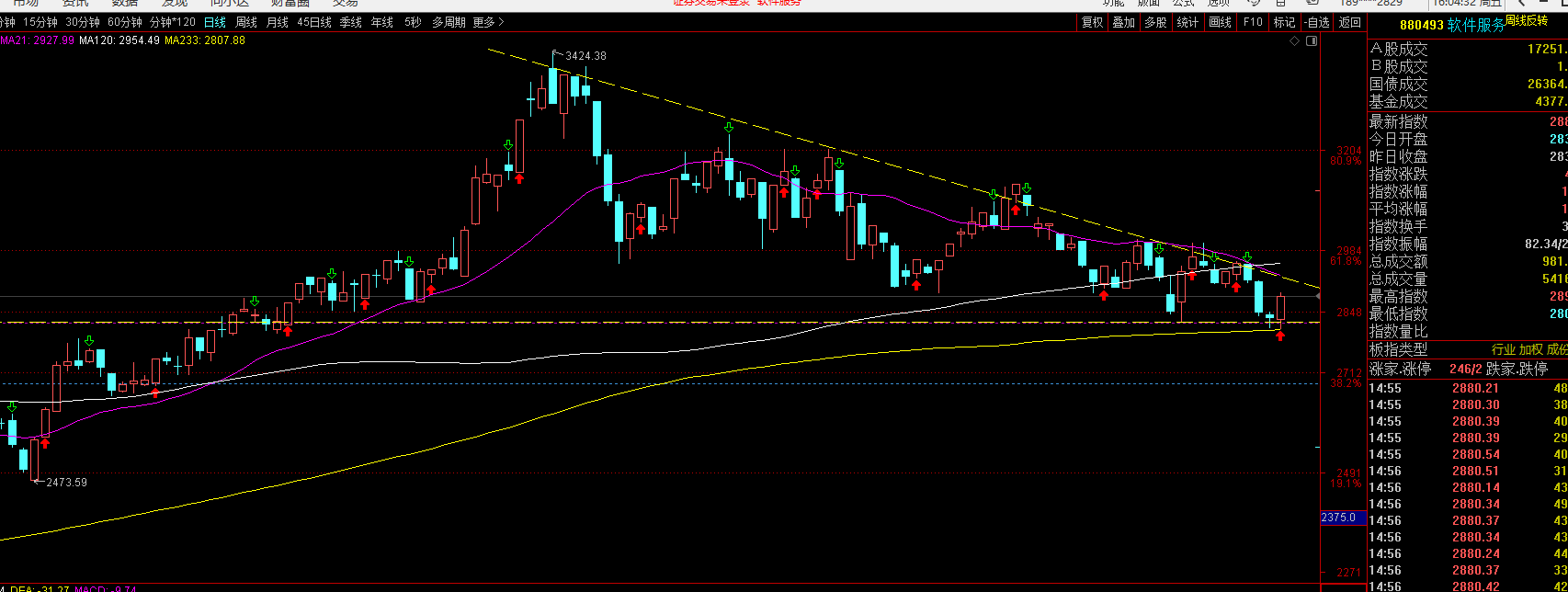Click the 2712 axis price label
The height and width of the screenshot is (592, 1568).
point(1349,373)
